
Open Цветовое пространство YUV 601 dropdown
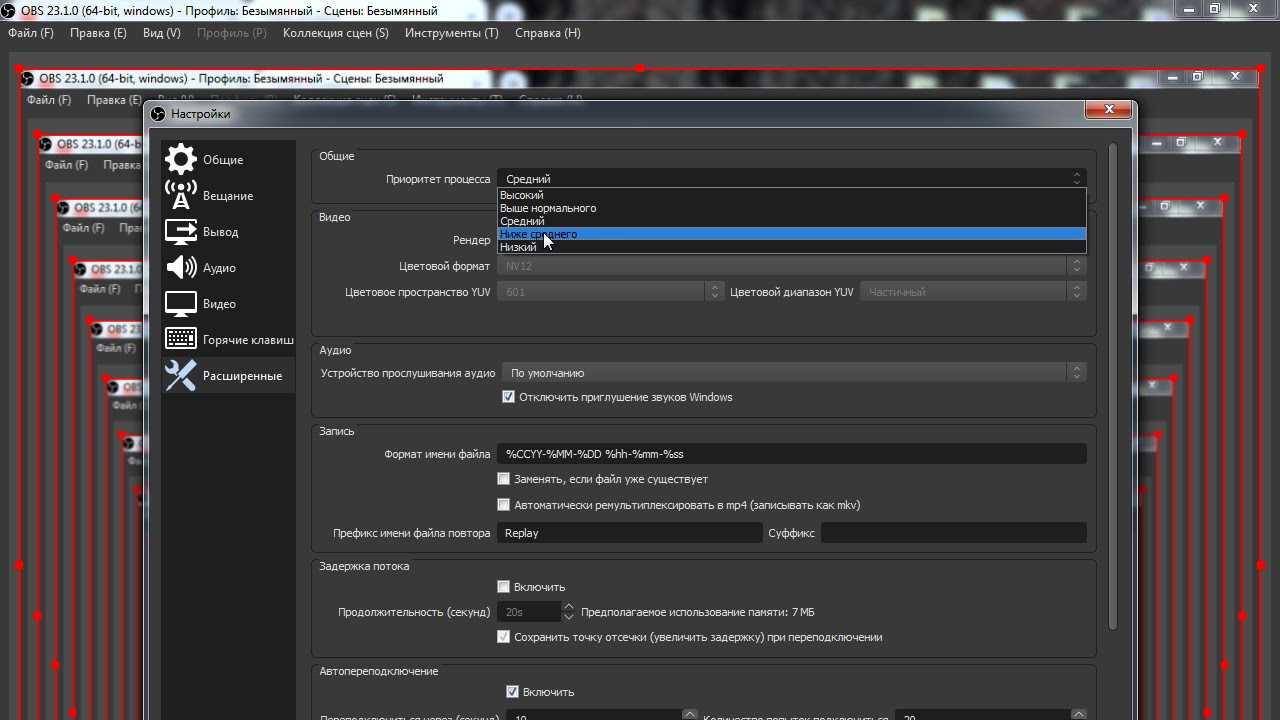(x=610, y=292)
